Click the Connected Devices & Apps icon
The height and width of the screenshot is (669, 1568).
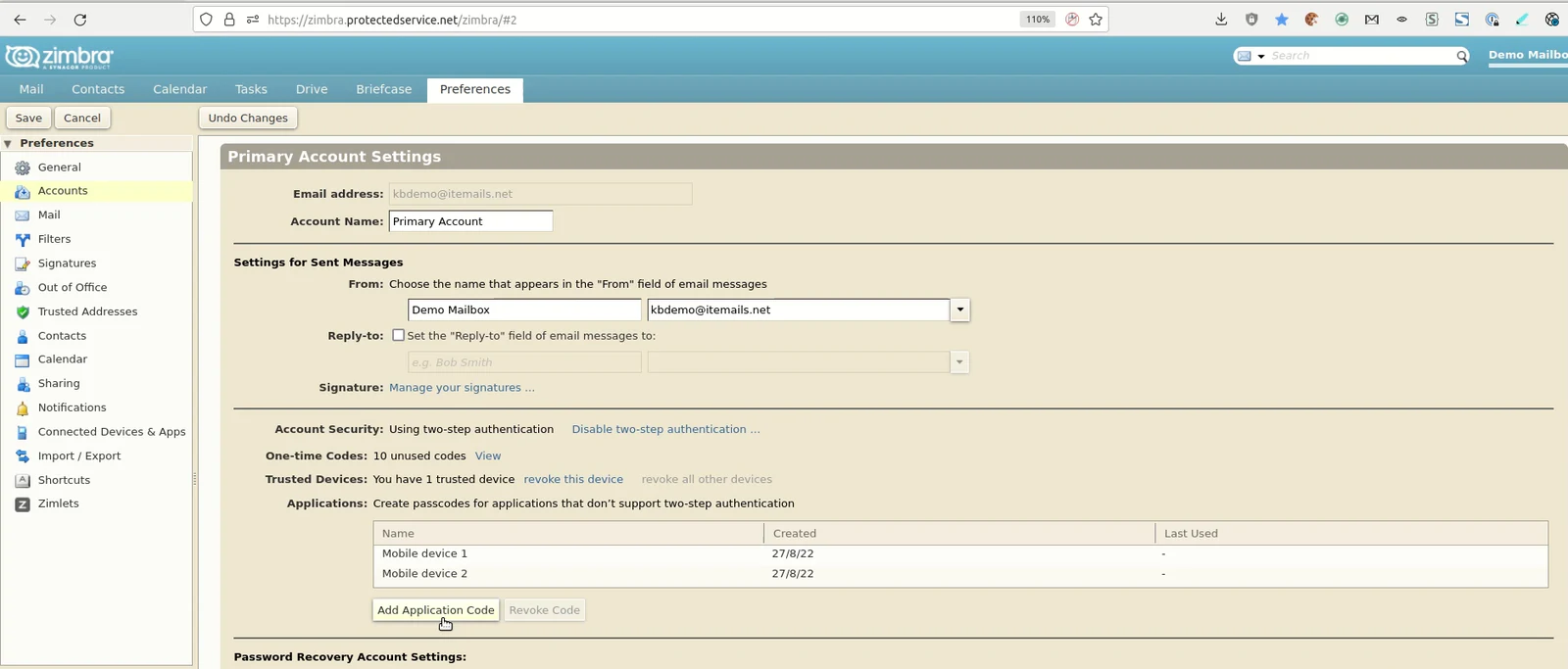(23, 432)
